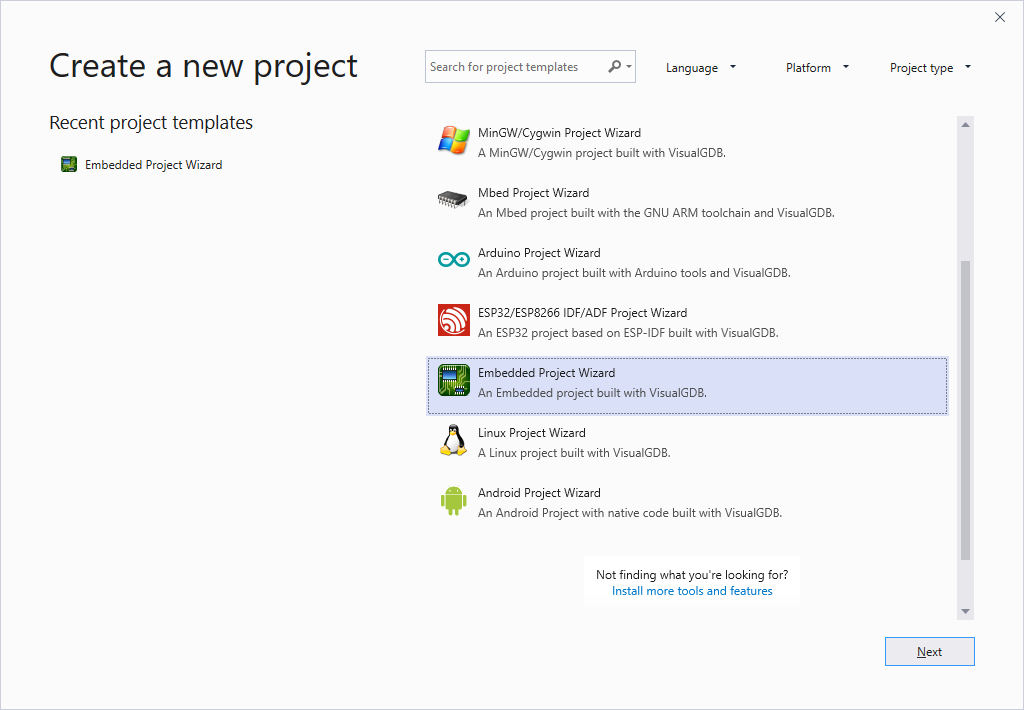Click the ESP32 Espressif red icon
The height and width of the screenshot is (710, 1024).
click(x=454, y=320)
